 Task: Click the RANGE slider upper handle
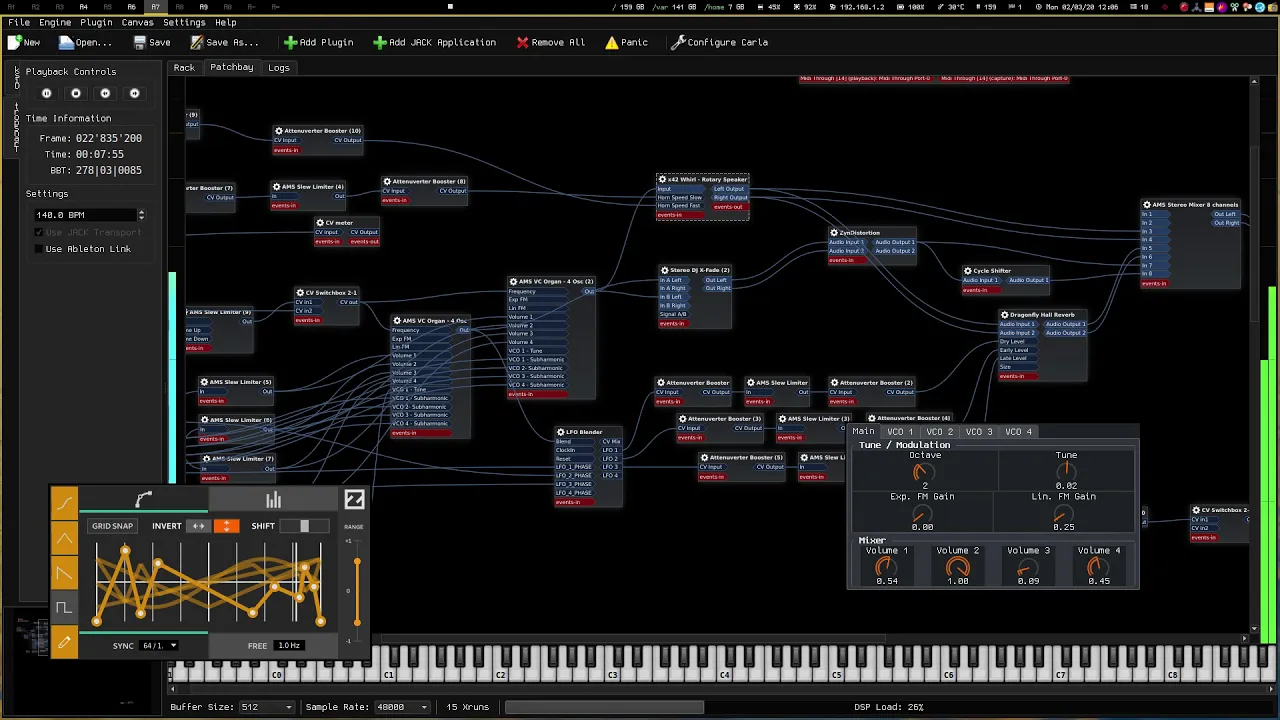point(357,563)
